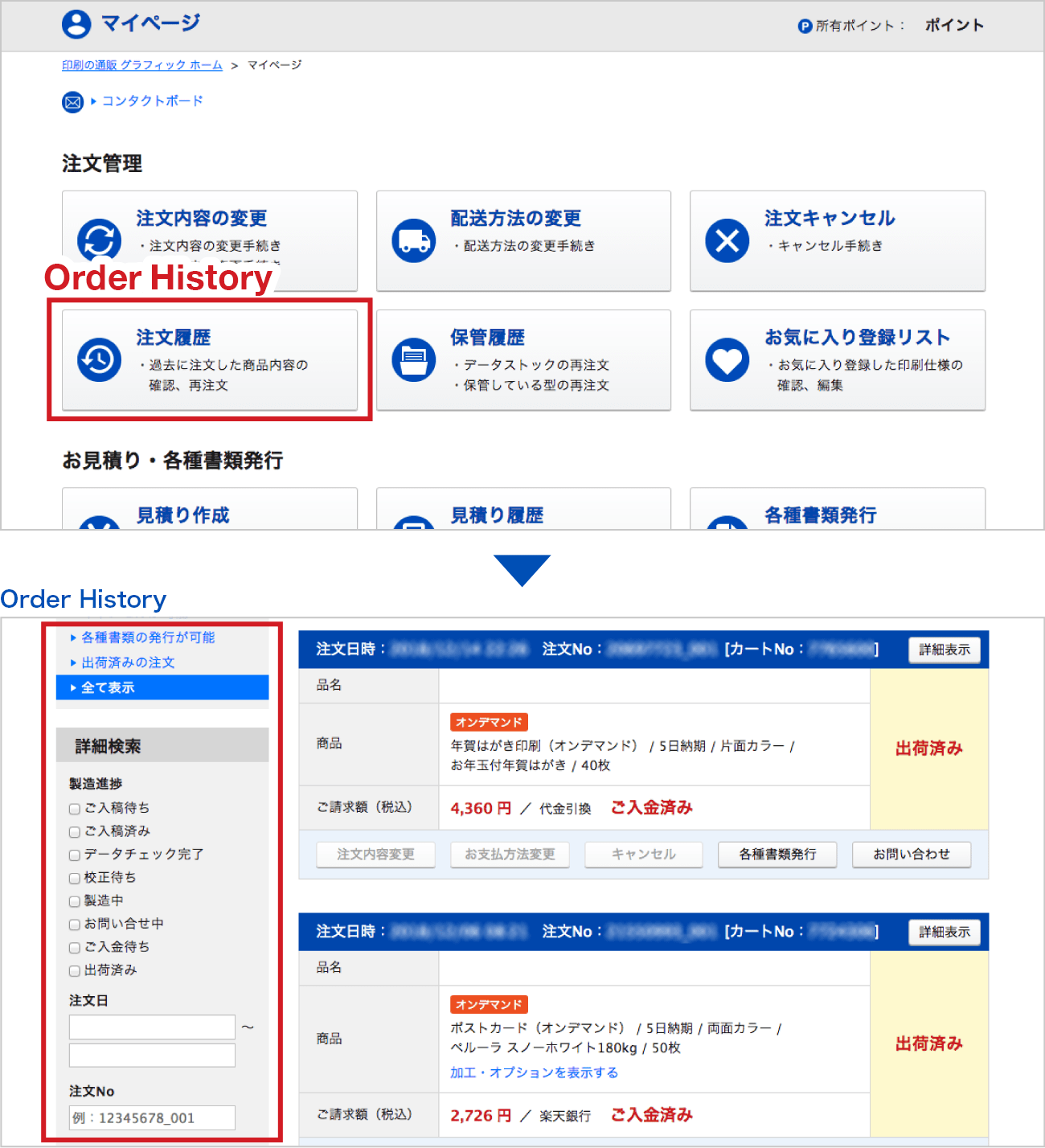Open 詳細表示 for the second order
This screenshot has width=1045, height=1148.
click(x=944, y=932)
